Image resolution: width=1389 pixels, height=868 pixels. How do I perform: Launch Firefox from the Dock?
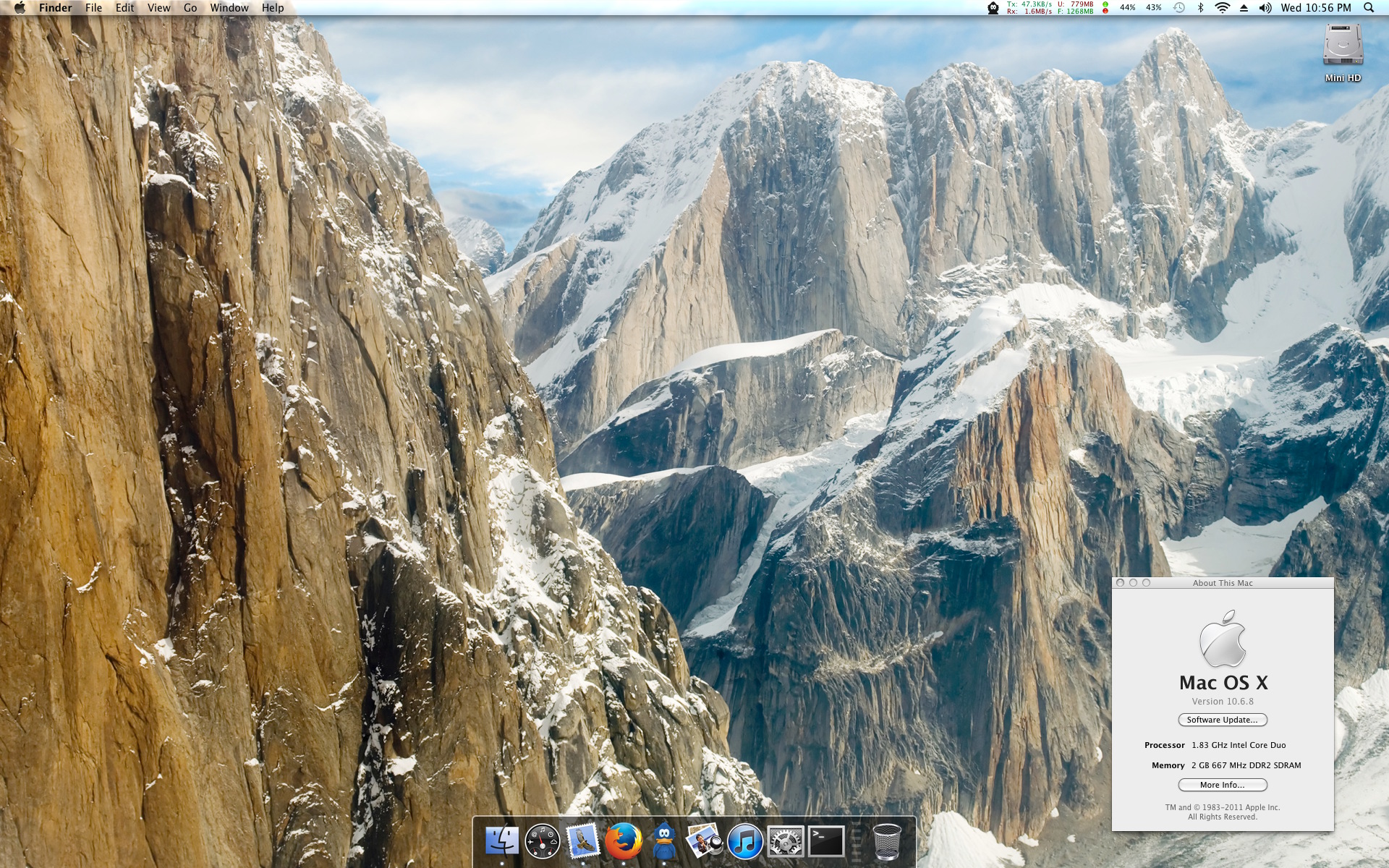pyautogui.click(x=623, y=841)
